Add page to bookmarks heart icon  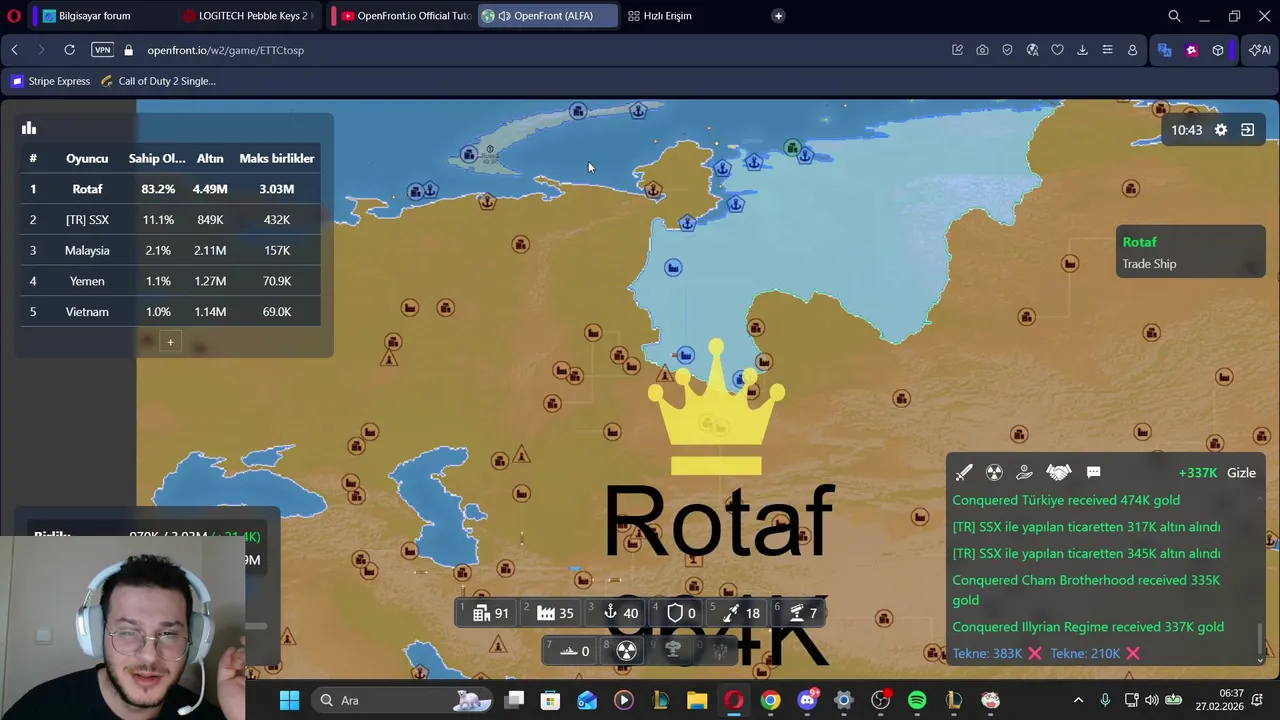1057,50
